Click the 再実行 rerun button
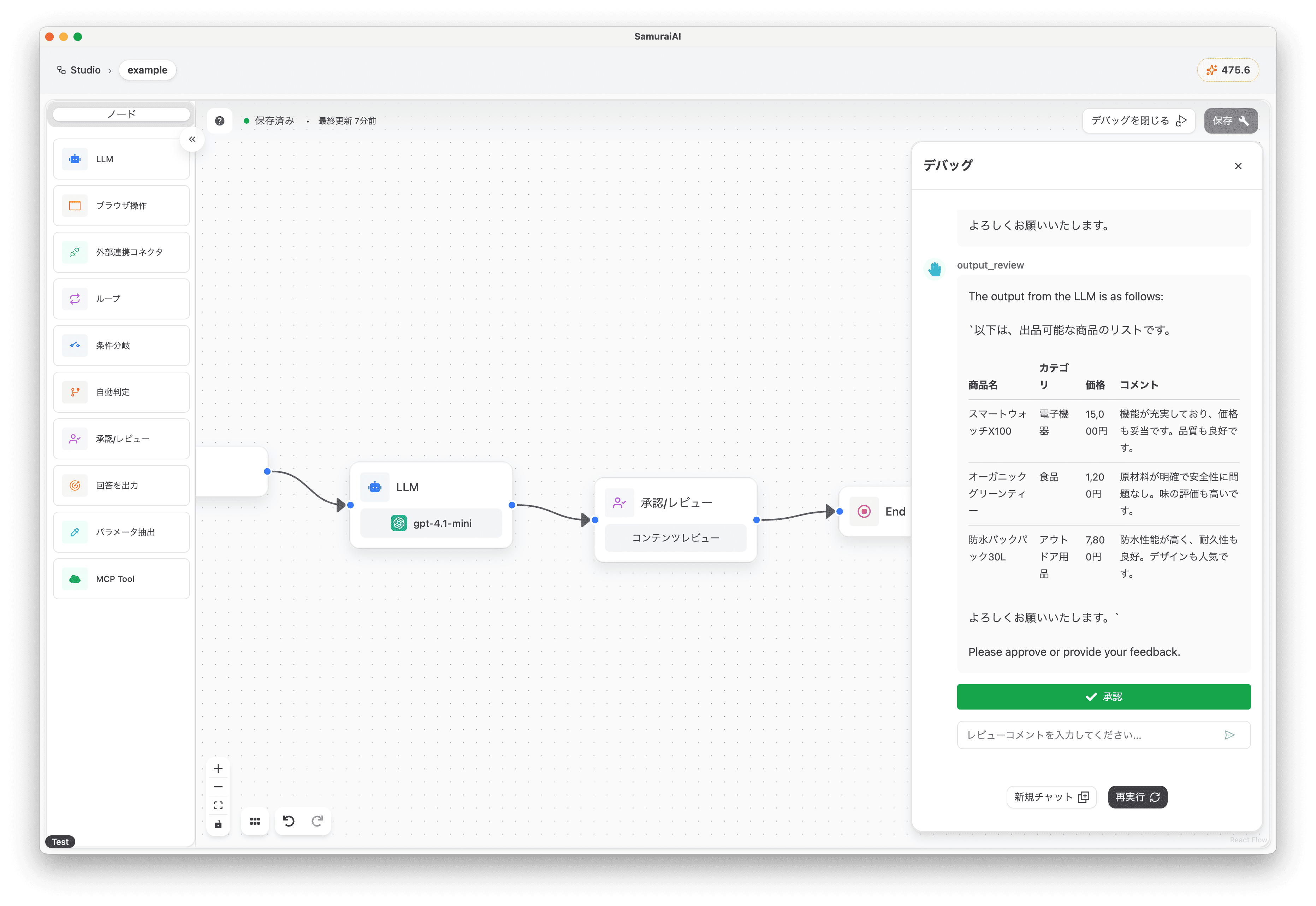Viewport: 1316px width, 906px height. pyautogui.click(x=1137, y=797)
